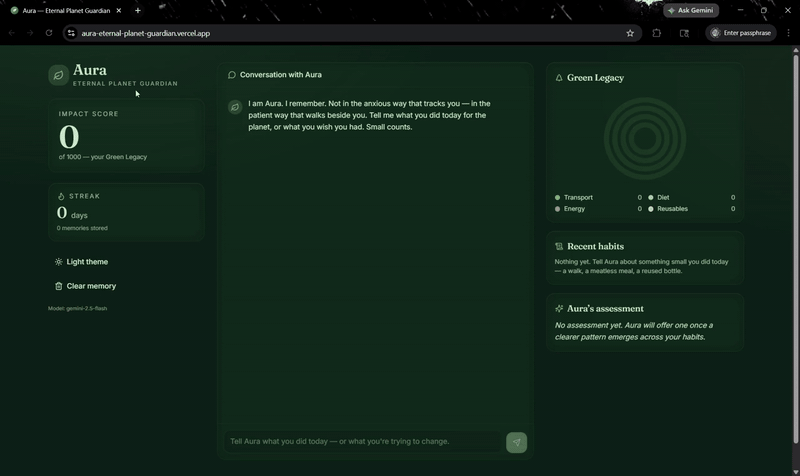The image size is (800, 476).
Task: Click Clear memory
Action: click(x=86, y=286)
